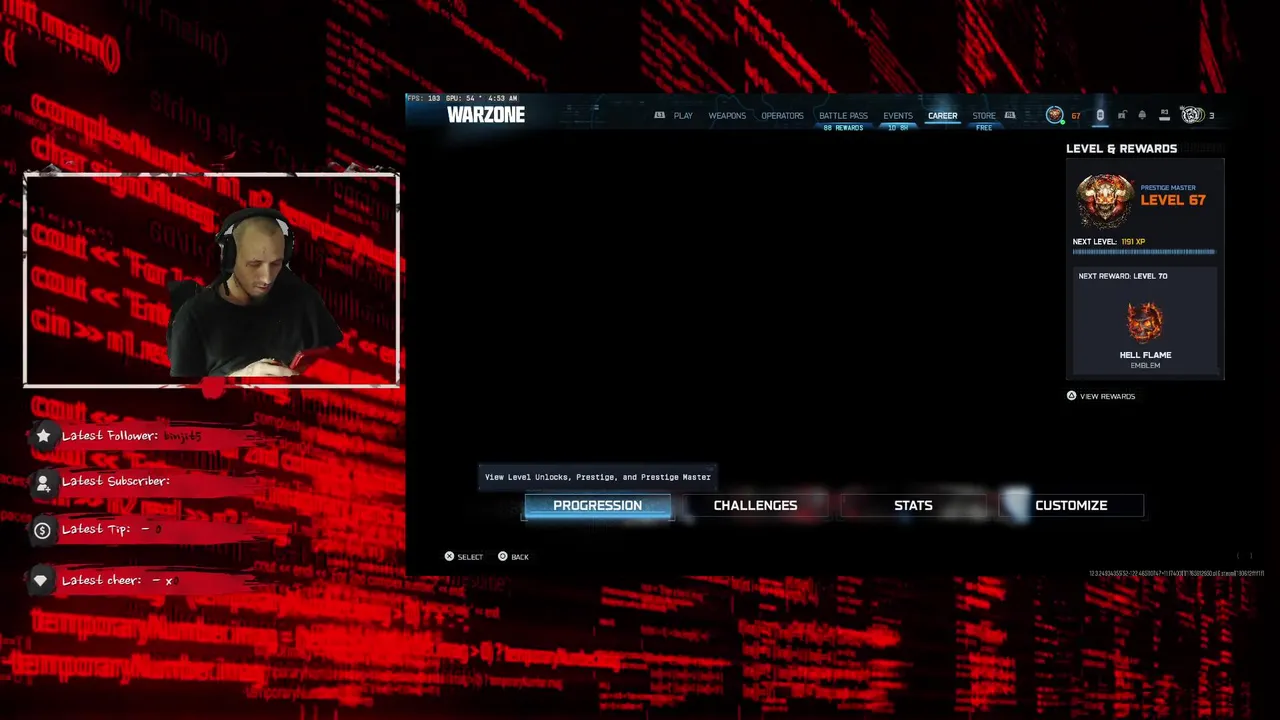The height and width of the screenshot is (720, 1280).
Task: Click the padlock icon in the top bar
Action: pos(1121,115)
